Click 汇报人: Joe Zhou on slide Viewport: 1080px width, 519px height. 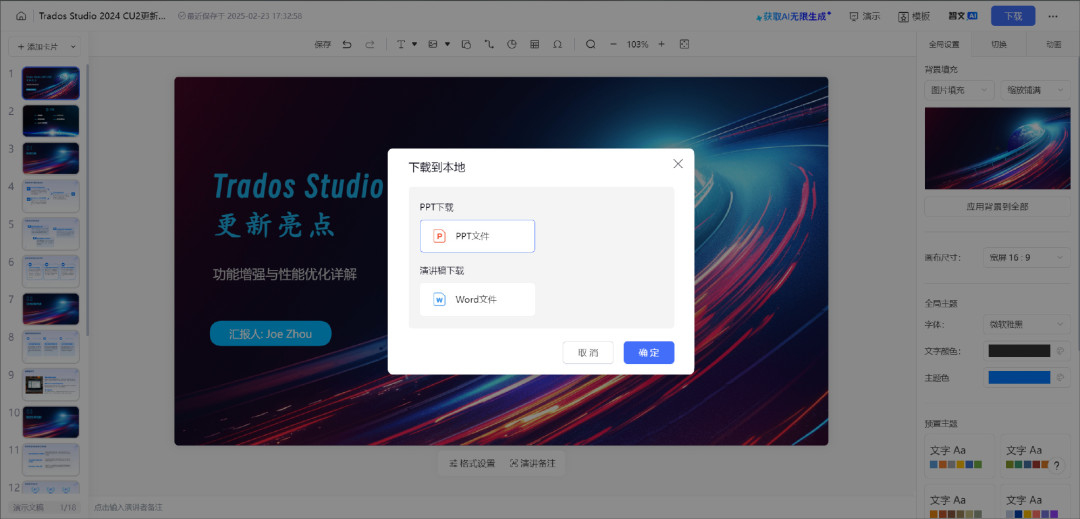coord(271,334)
